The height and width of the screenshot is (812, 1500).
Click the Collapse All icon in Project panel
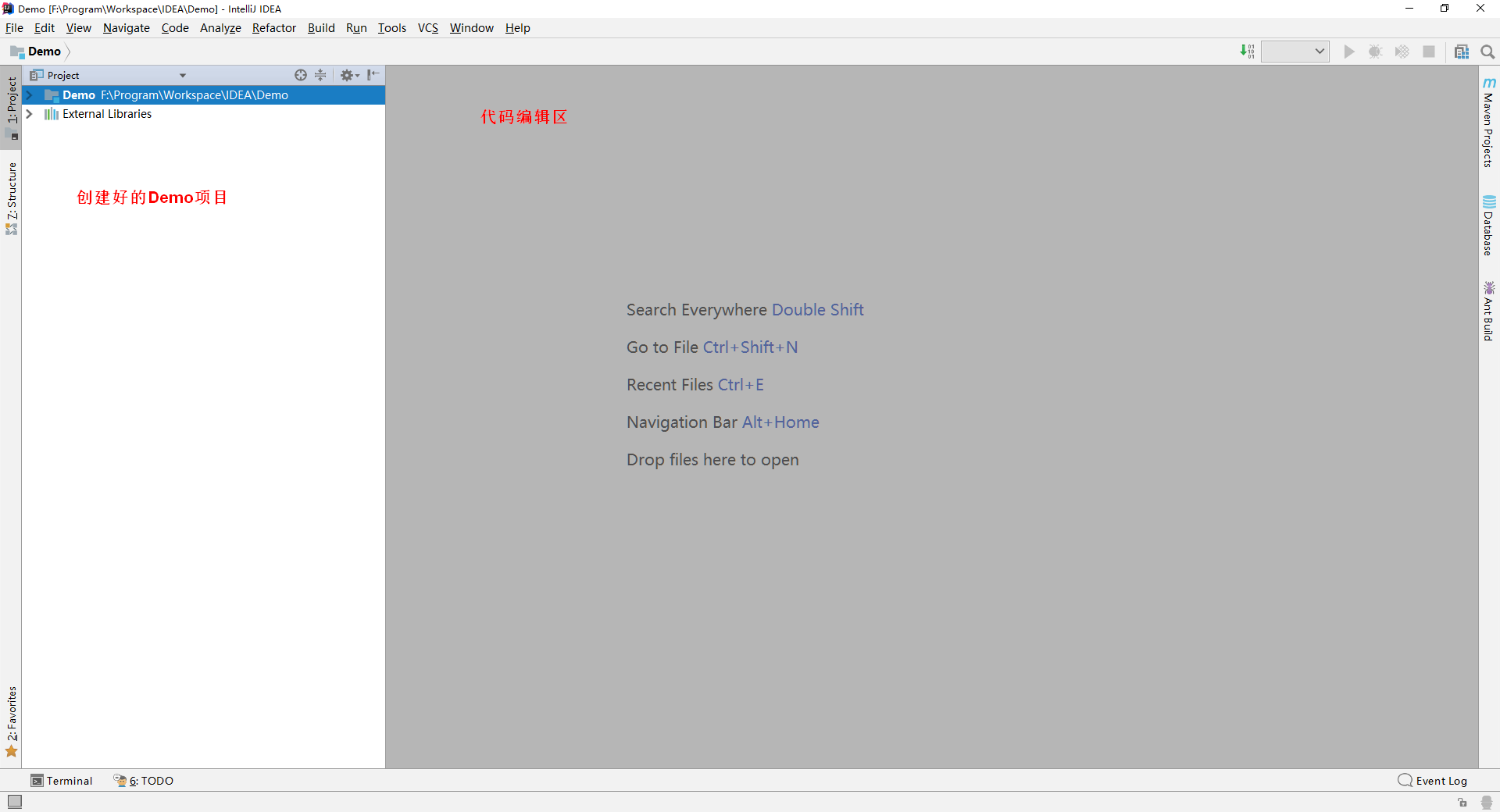pyautogui.click(x=320, y=75)
